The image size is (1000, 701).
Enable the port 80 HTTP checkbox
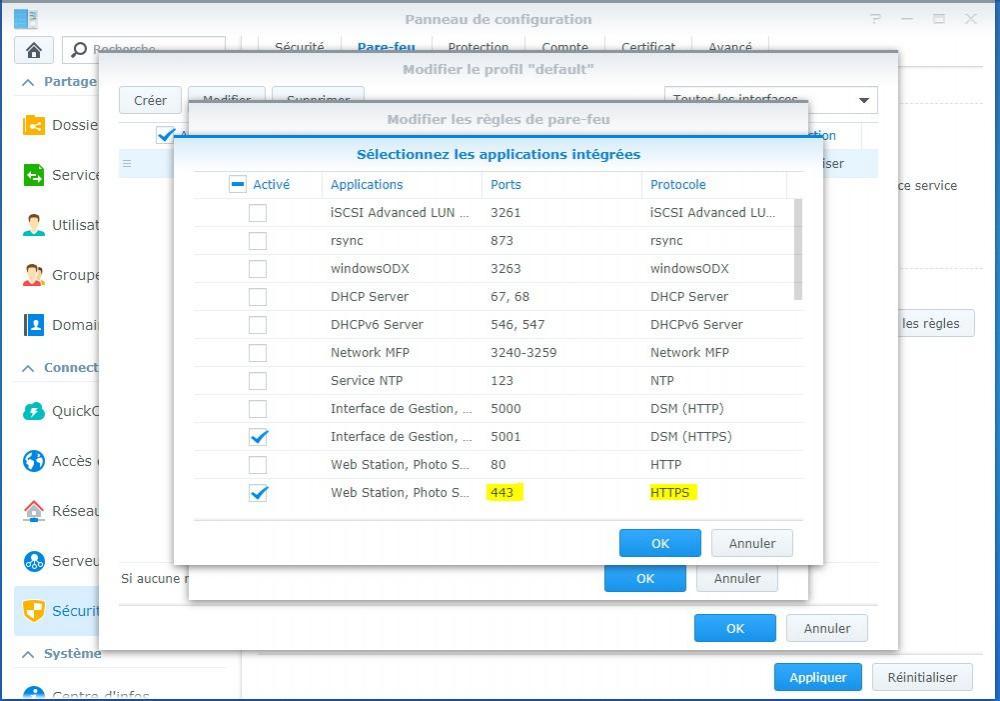point(258,465)
